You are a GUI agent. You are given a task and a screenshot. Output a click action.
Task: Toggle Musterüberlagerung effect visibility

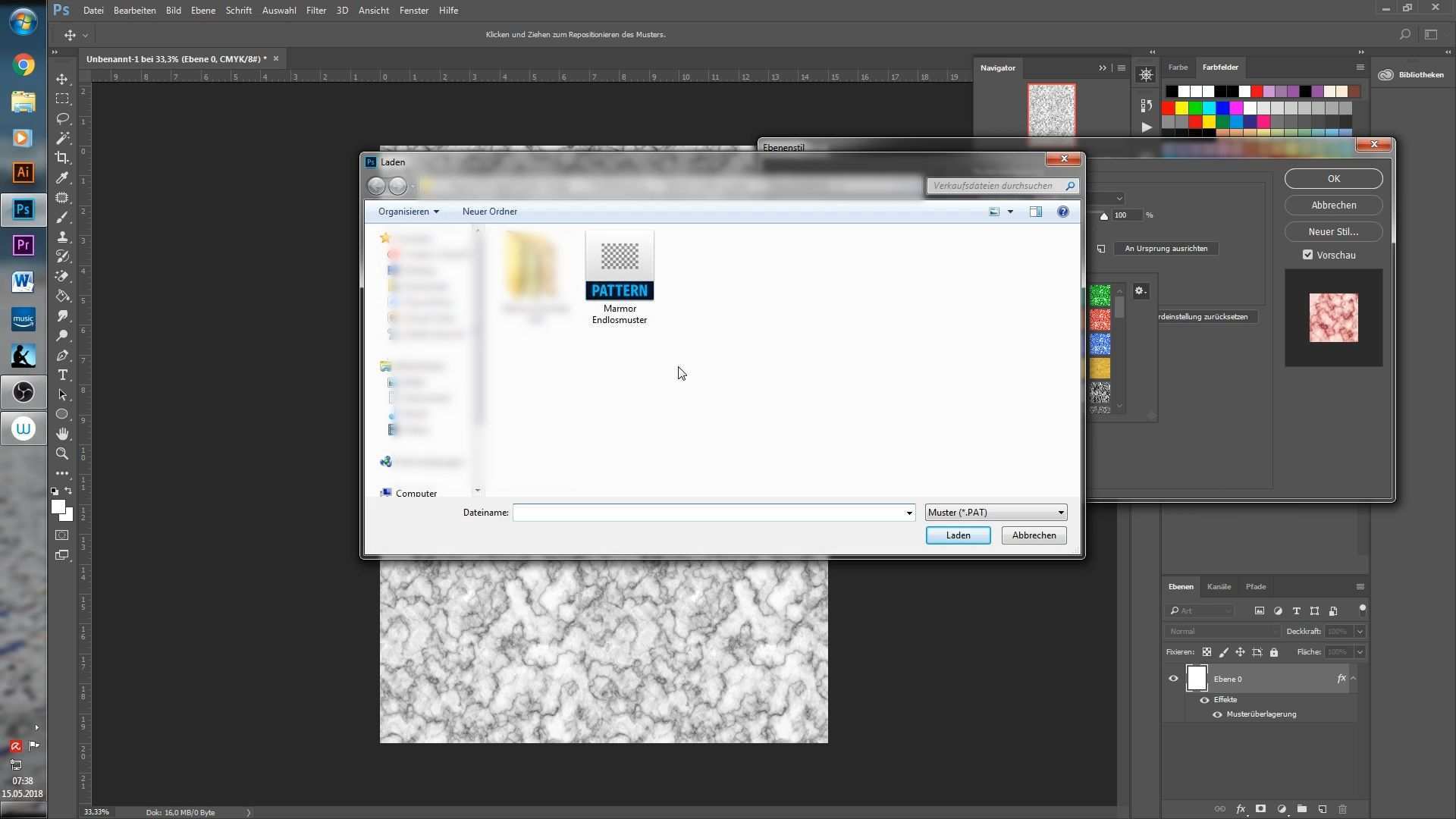[1217, 714]
